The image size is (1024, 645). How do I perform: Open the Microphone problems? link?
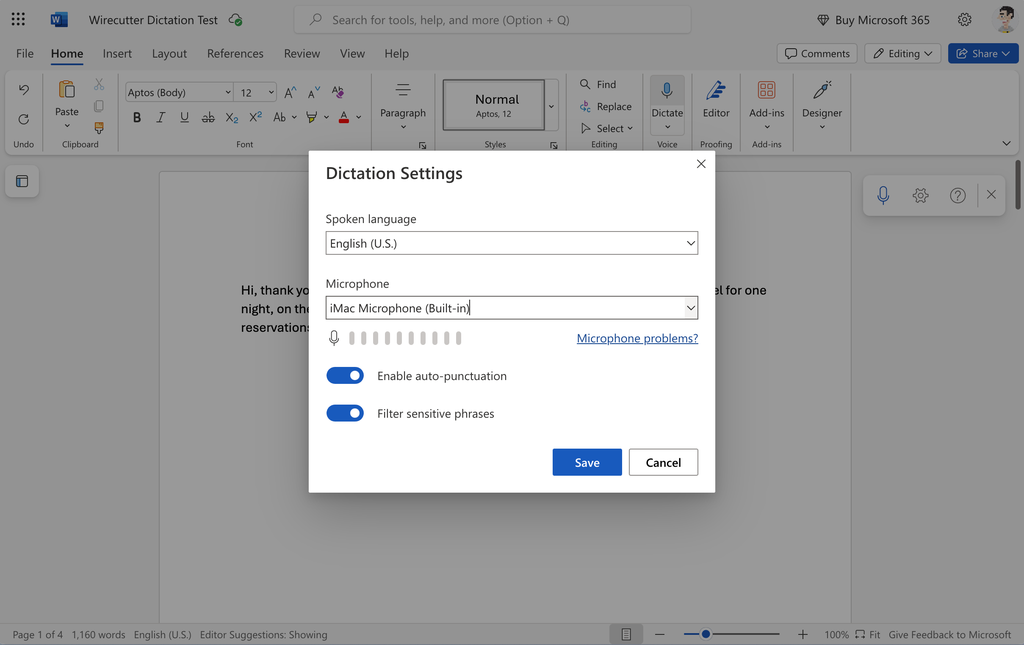pos(637,338)
